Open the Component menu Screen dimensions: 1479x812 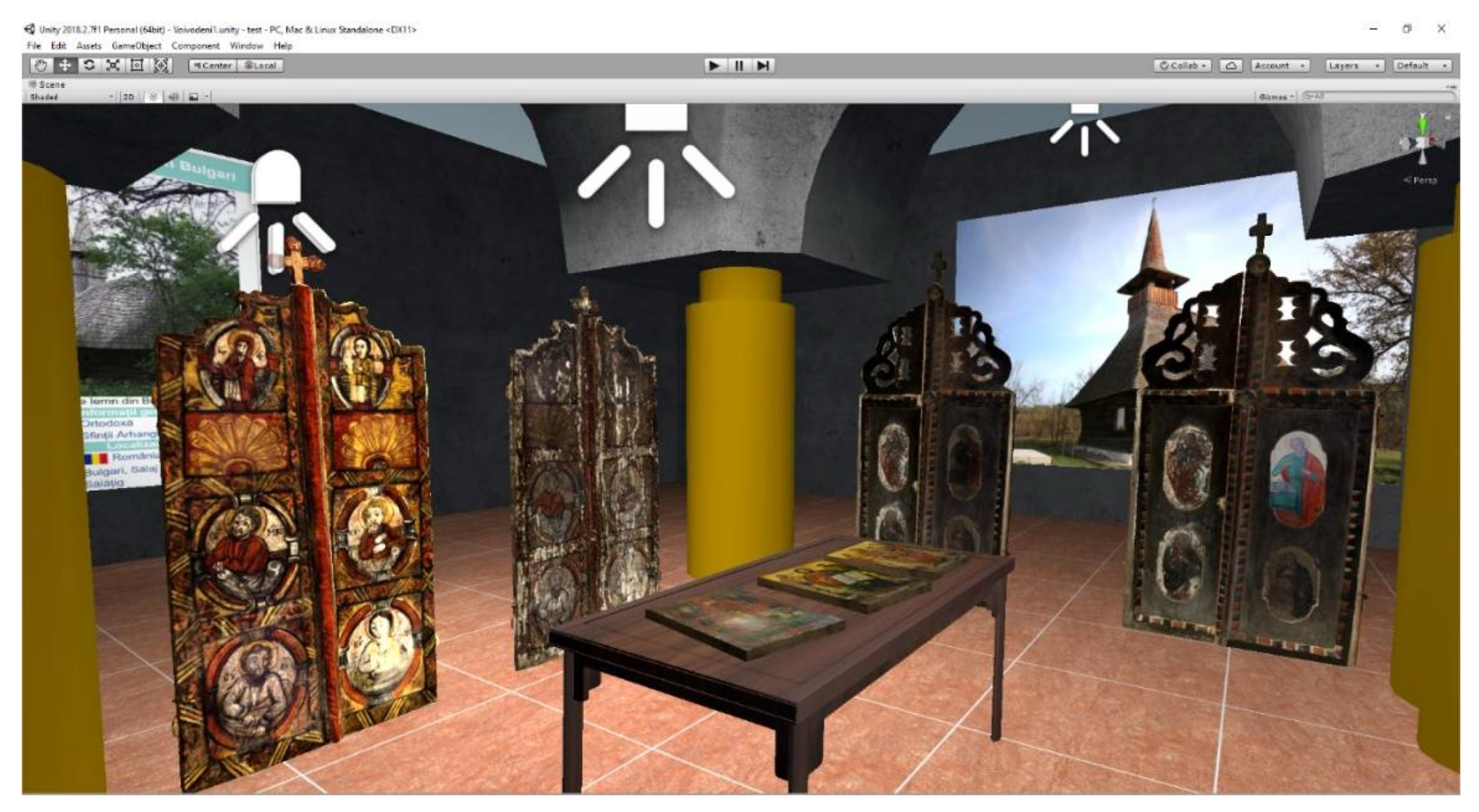coord(195,46)
